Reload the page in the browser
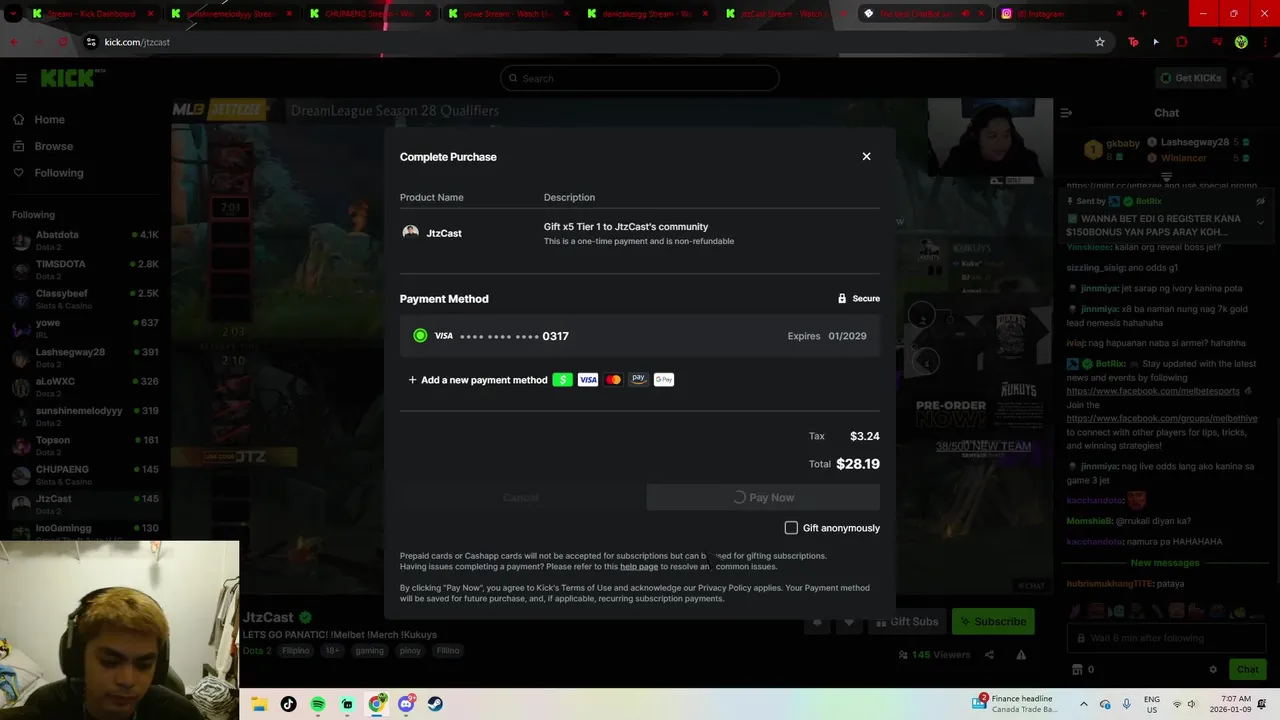The width and height of the screenshot is (1280, 720). point(63,42)
